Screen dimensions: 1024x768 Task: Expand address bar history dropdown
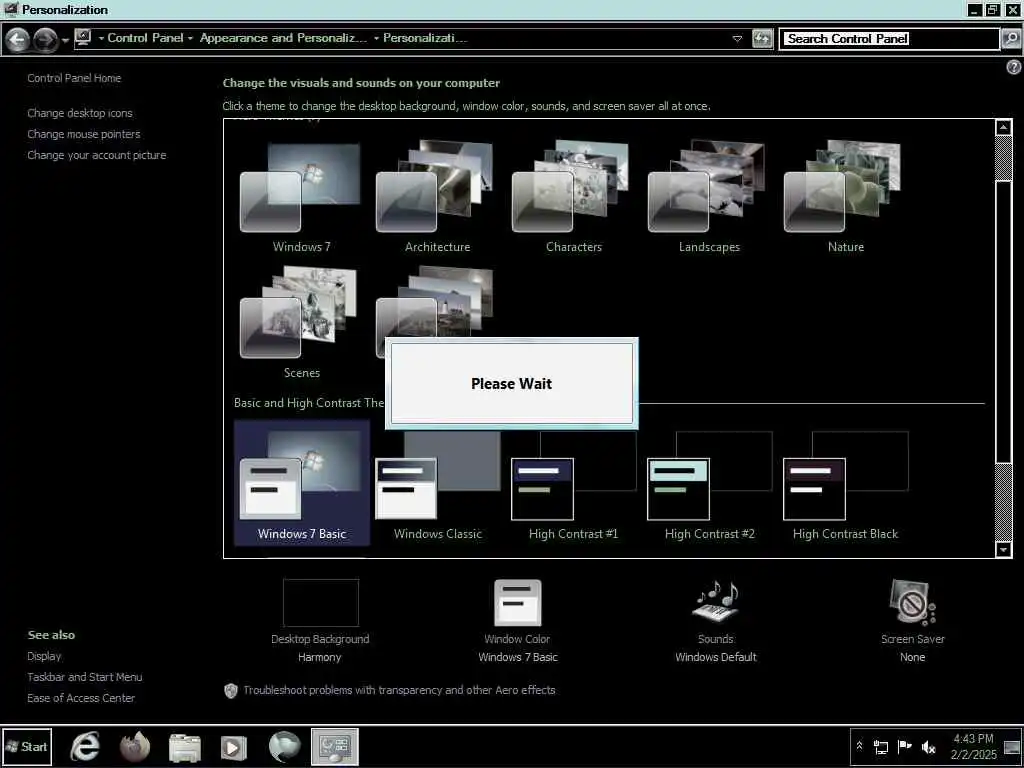737,39
